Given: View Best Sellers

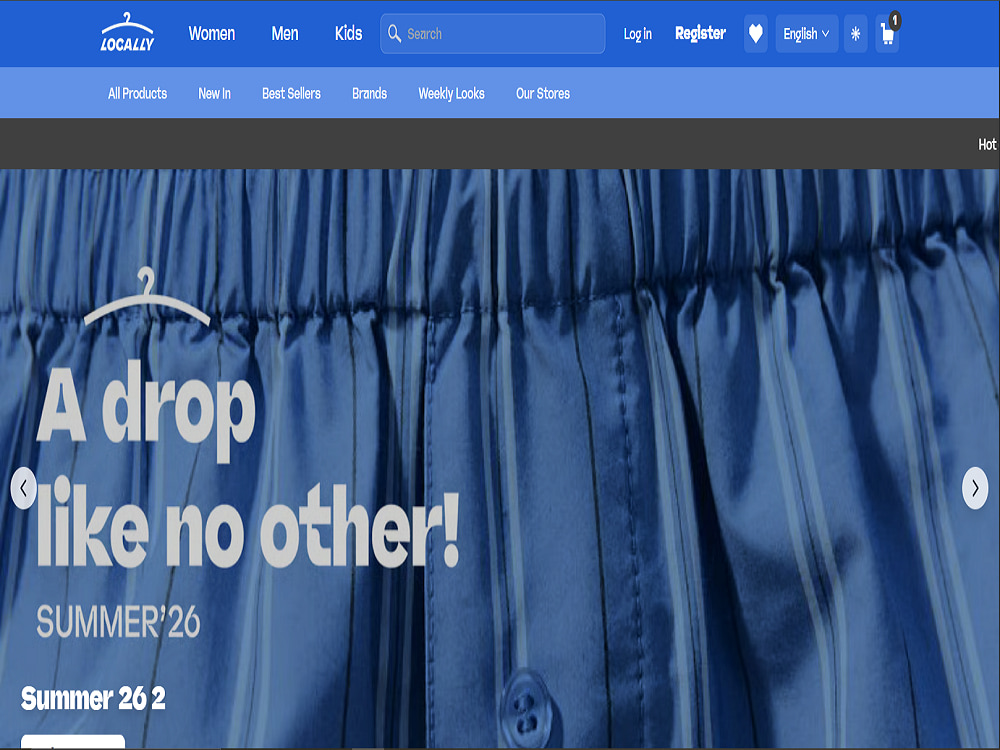Looking at the screenshot, I should [291, 93].
